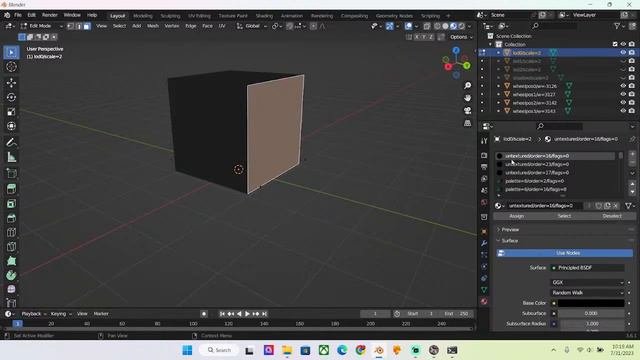Collapse the Collection tree item

click(491, 44)
